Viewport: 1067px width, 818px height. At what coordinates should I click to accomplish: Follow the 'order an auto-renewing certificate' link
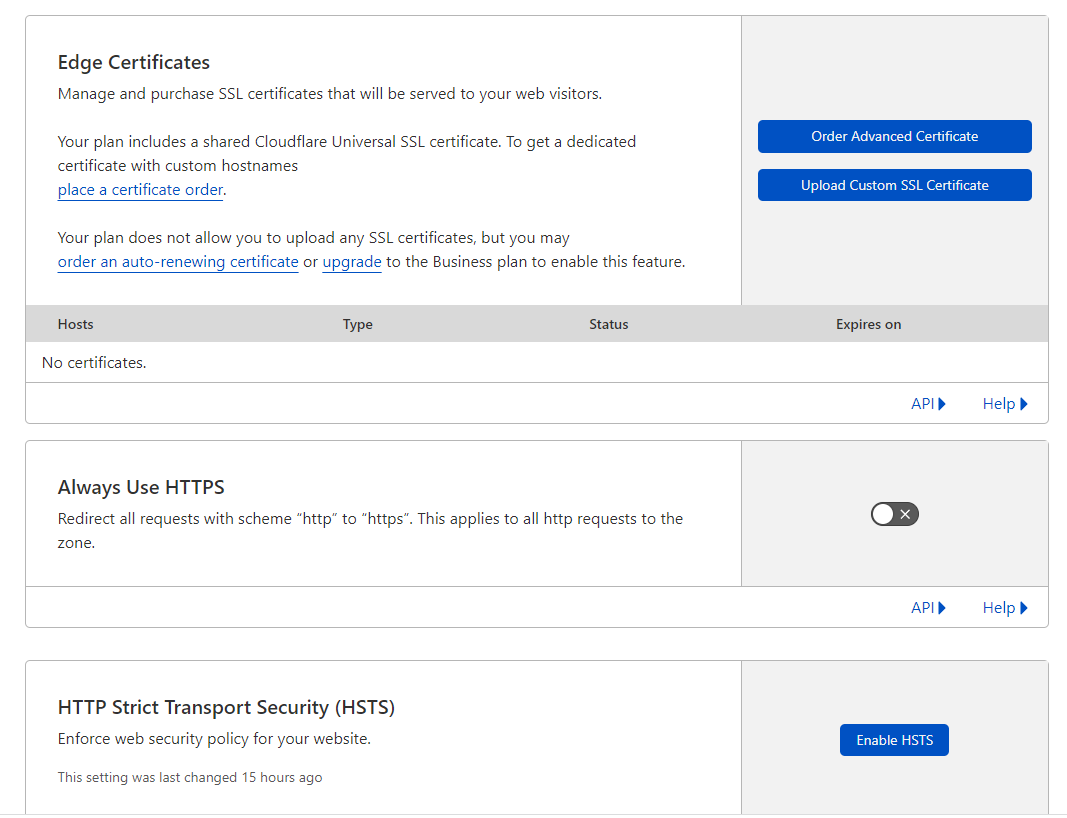click(x=178, y=262)
